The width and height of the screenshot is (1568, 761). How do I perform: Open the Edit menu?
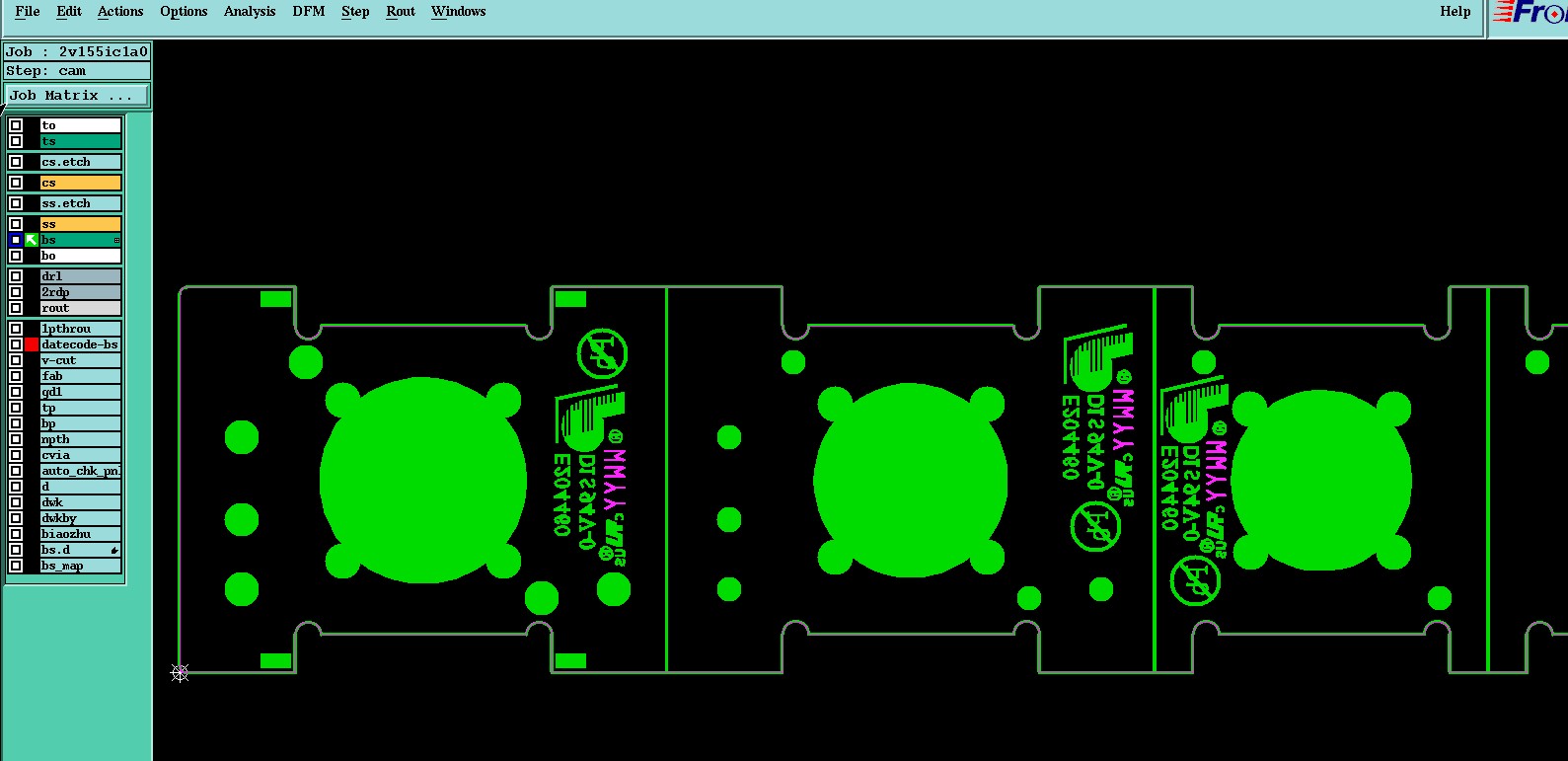click(69, 12)
